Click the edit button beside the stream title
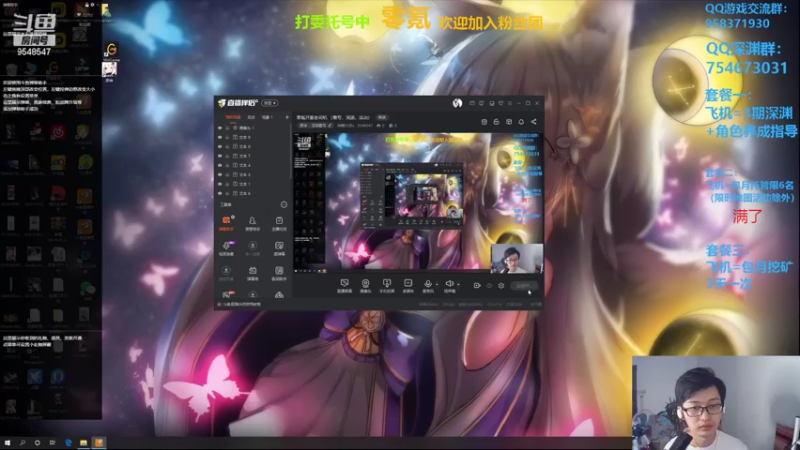Screen dimensions: 800x450 click(382, 117)
